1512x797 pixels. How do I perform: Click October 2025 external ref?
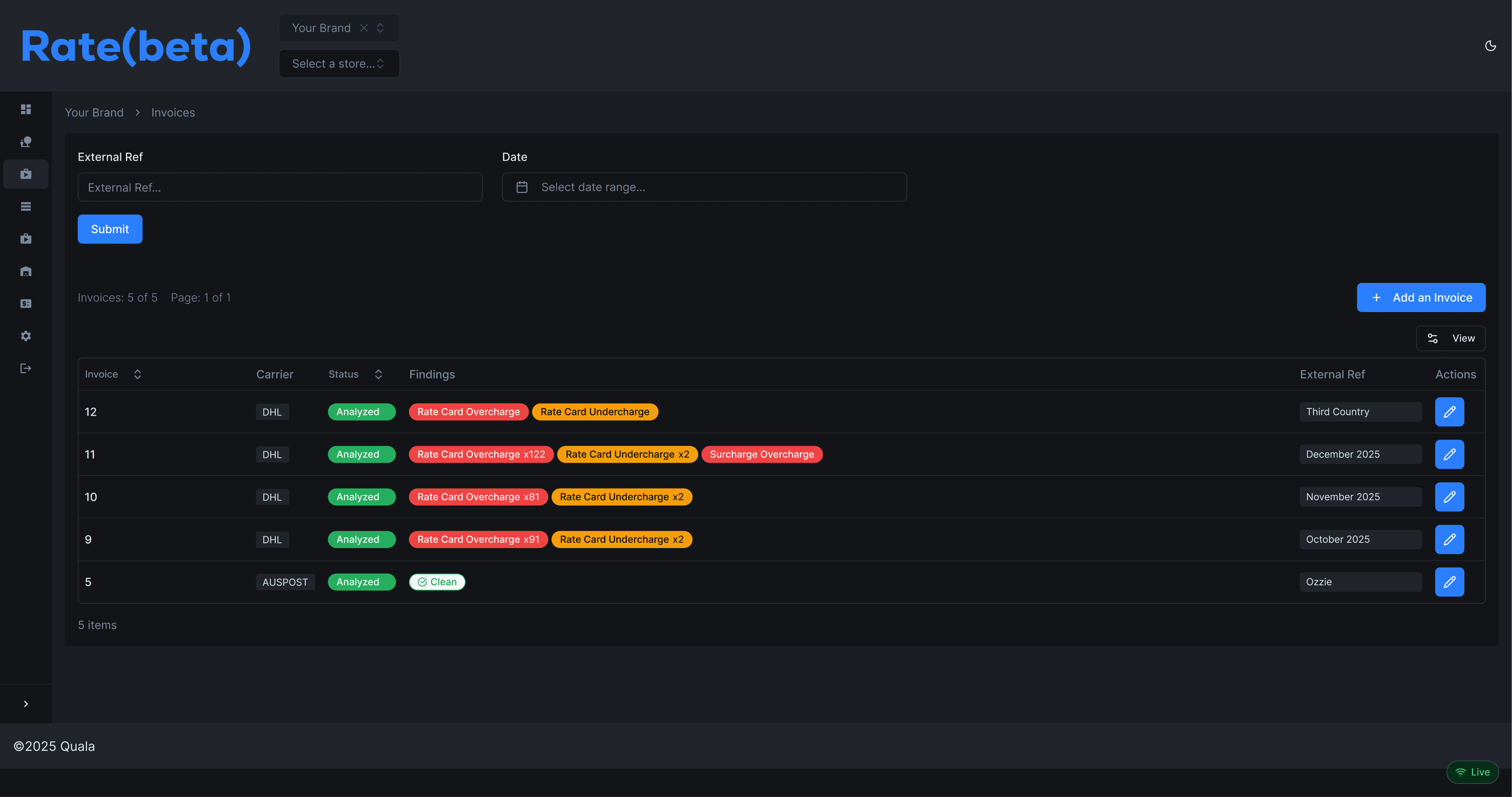pyautogui.click(x=1360, y=539)
